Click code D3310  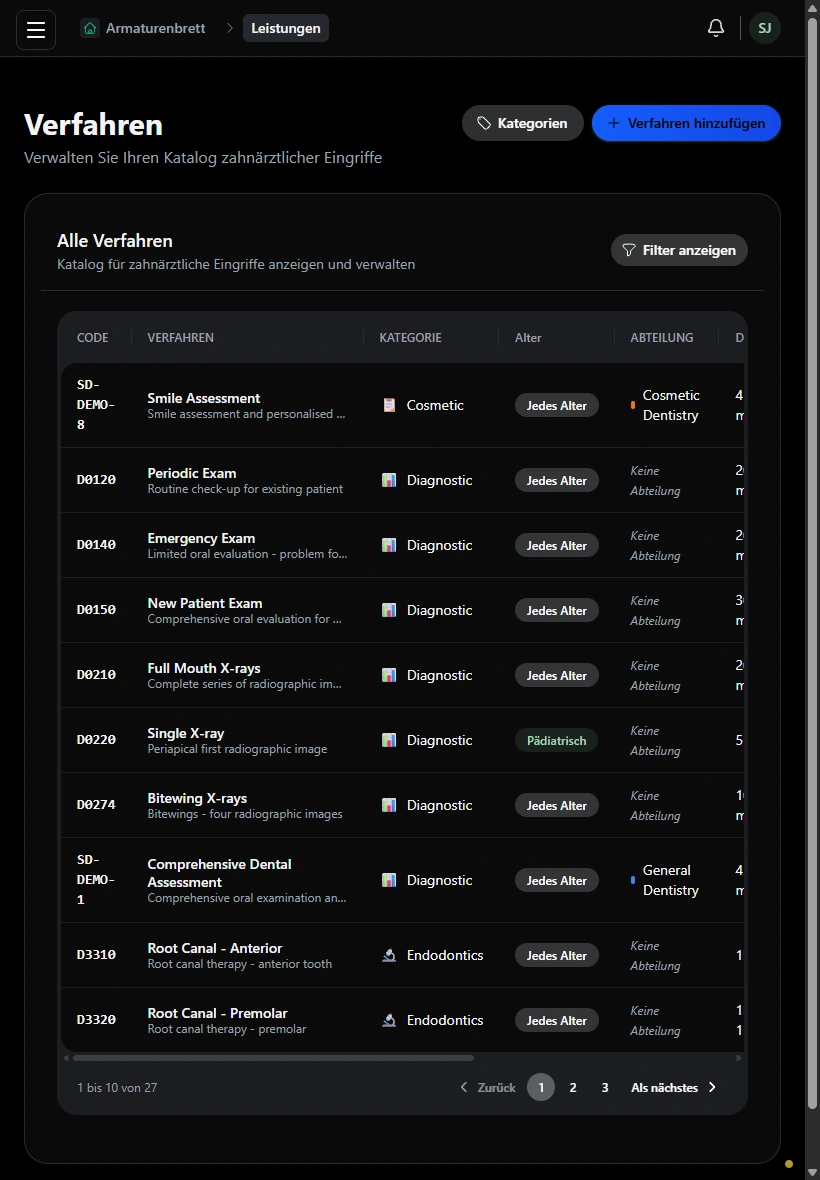click(x=96, y=955)
